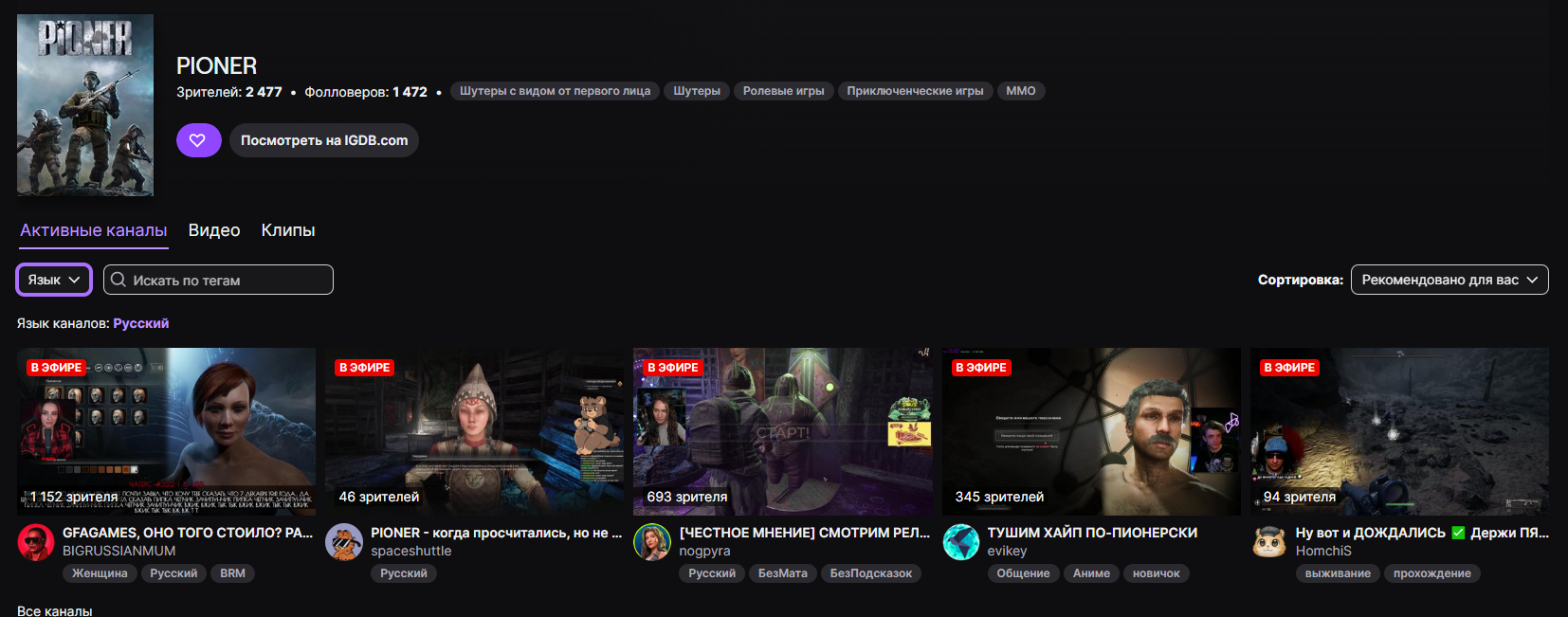Screen dimensions: 1568x617
Task: Click the Русский tag under spaceshuttle
Action: (404, 573)
